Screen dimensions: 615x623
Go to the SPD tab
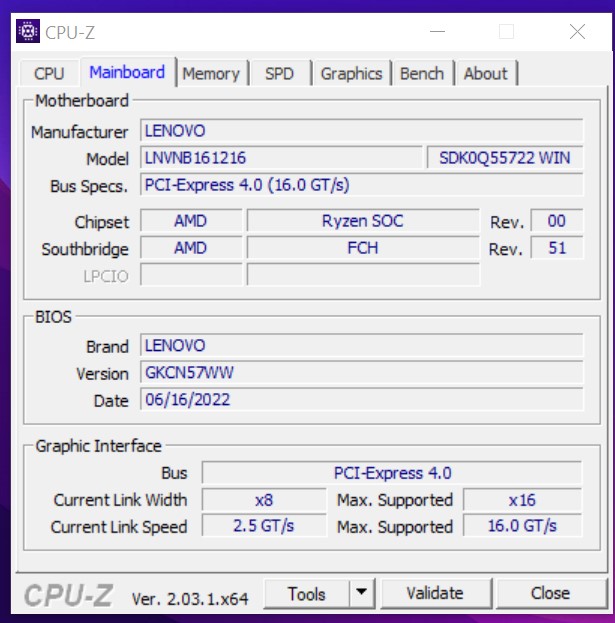[x=279, y=74]
